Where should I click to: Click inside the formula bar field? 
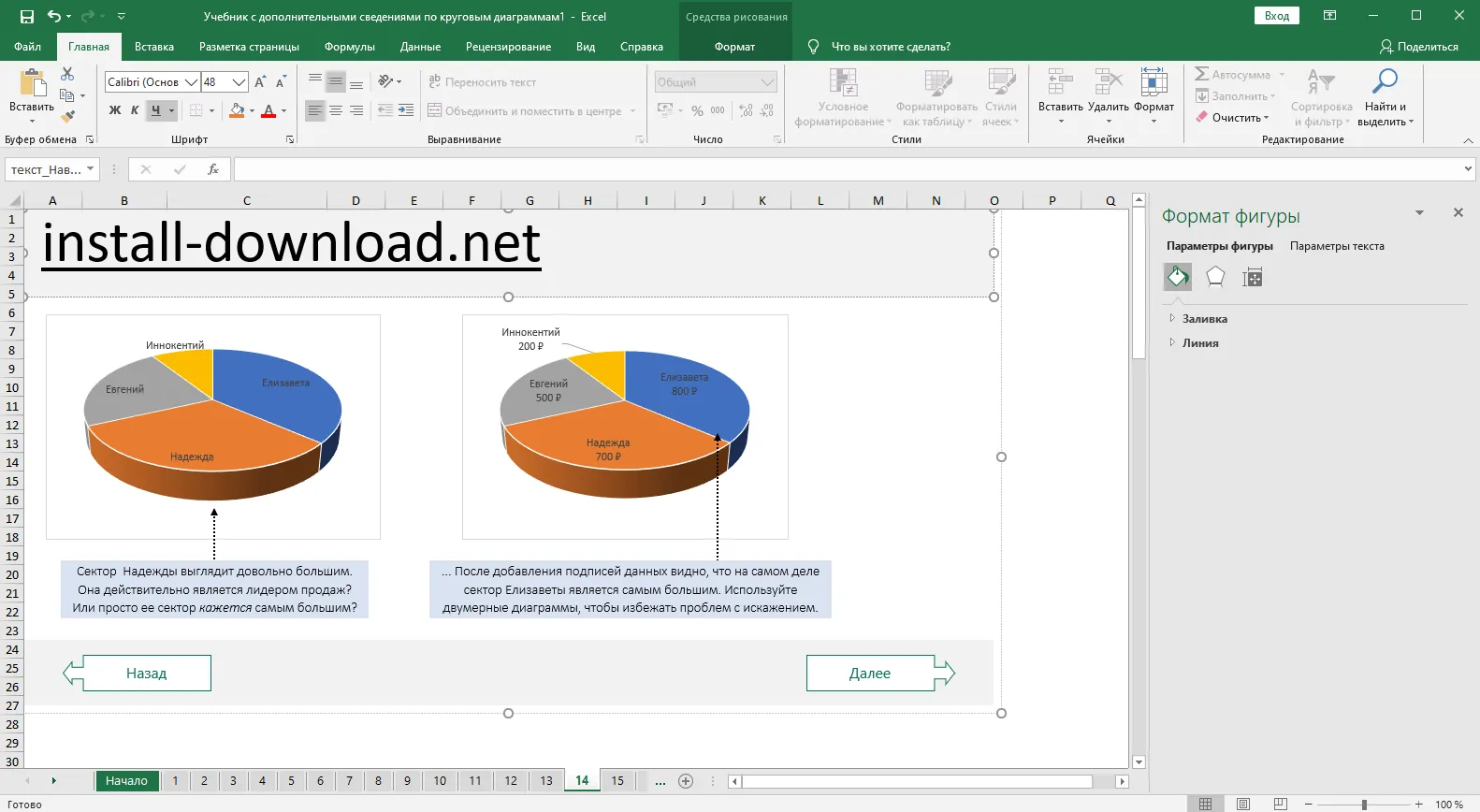842,169
